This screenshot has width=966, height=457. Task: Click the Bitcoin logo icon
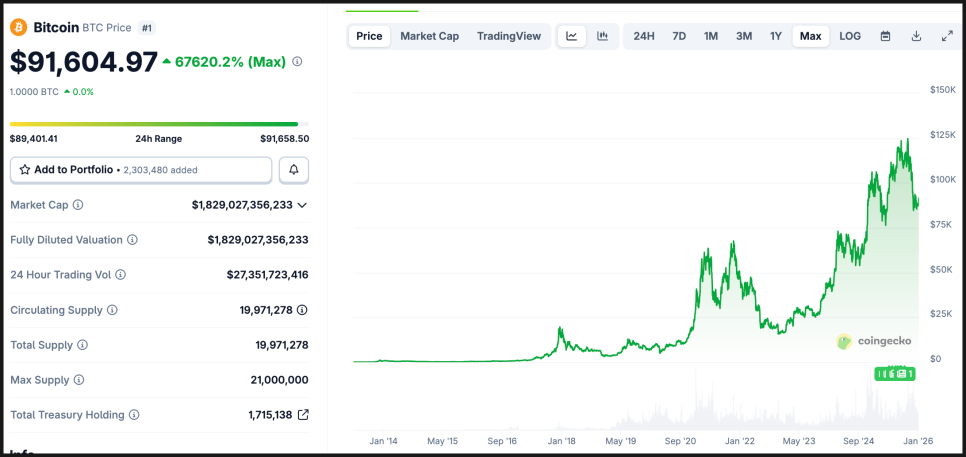[18, 28]
